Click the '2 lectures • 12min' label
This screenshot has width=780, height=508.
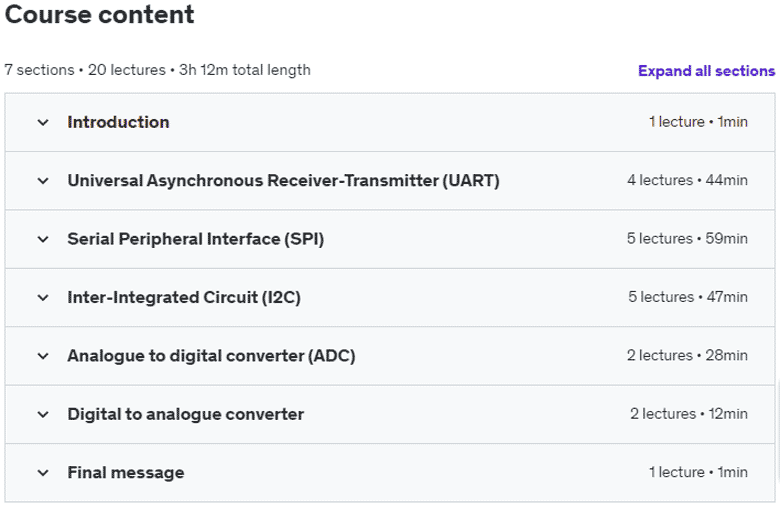coord(689,414)
